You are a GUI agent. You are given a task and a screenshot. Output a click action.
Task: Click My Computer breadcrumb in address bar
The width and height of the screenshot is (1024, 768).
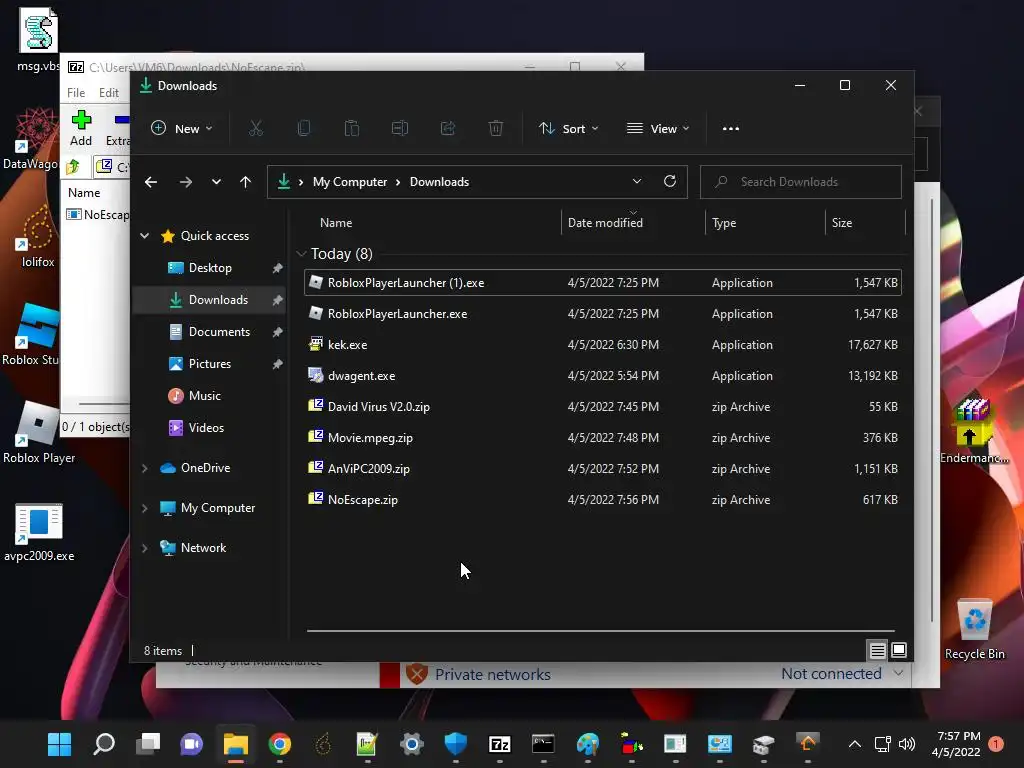coord(349,182)
